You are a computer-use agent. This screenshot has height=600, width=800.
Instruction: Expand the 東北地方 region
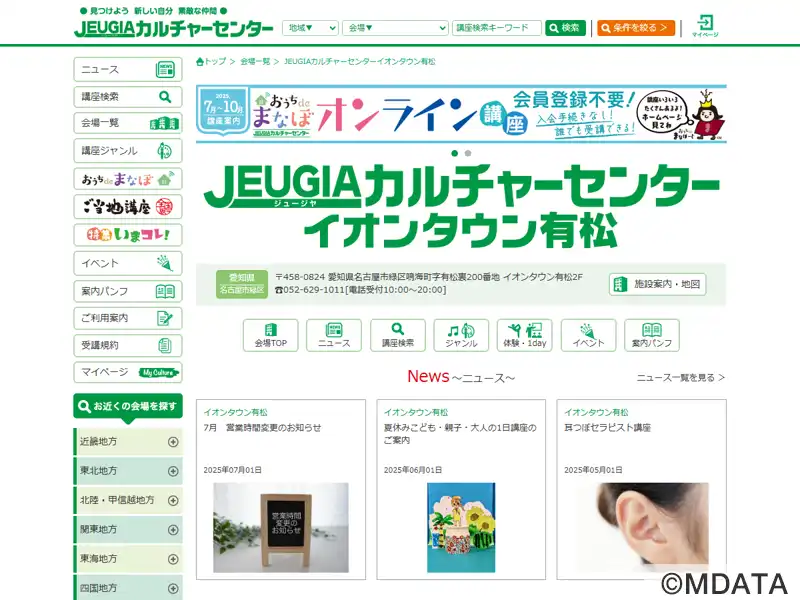tap(173, 471)
